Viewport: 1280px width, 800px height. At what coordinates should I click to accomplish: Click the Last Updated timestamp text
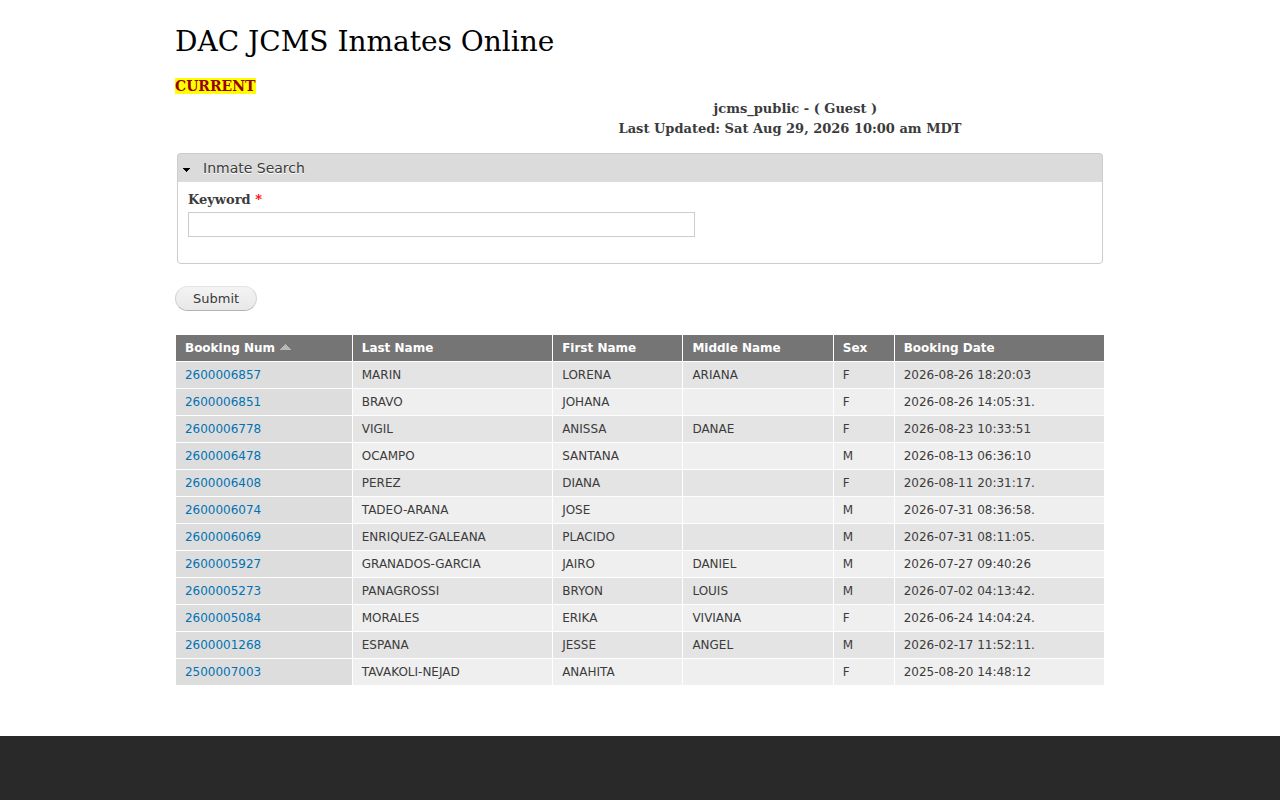[790, 128]
